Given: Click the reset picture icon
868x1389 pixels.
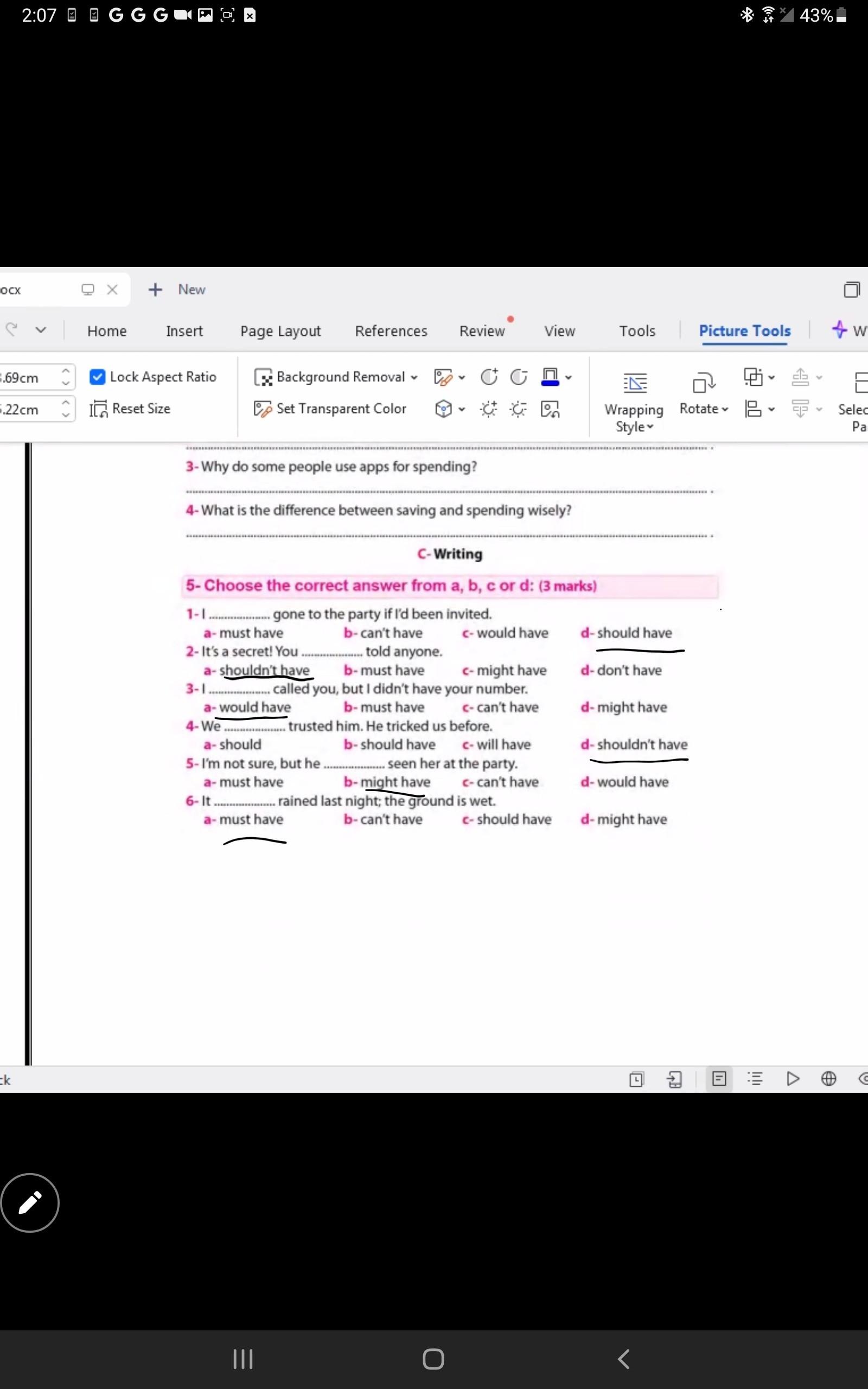Looking at the screenshot, I should [x=550, y=409].
